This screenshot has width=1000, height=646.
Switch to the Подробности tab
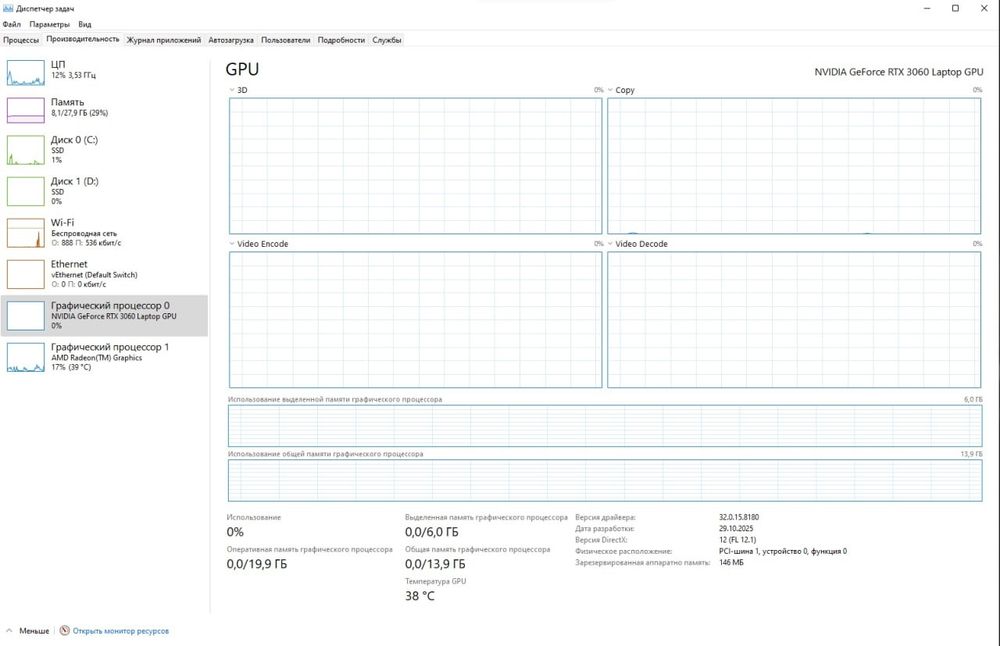(x=341, y=40)
